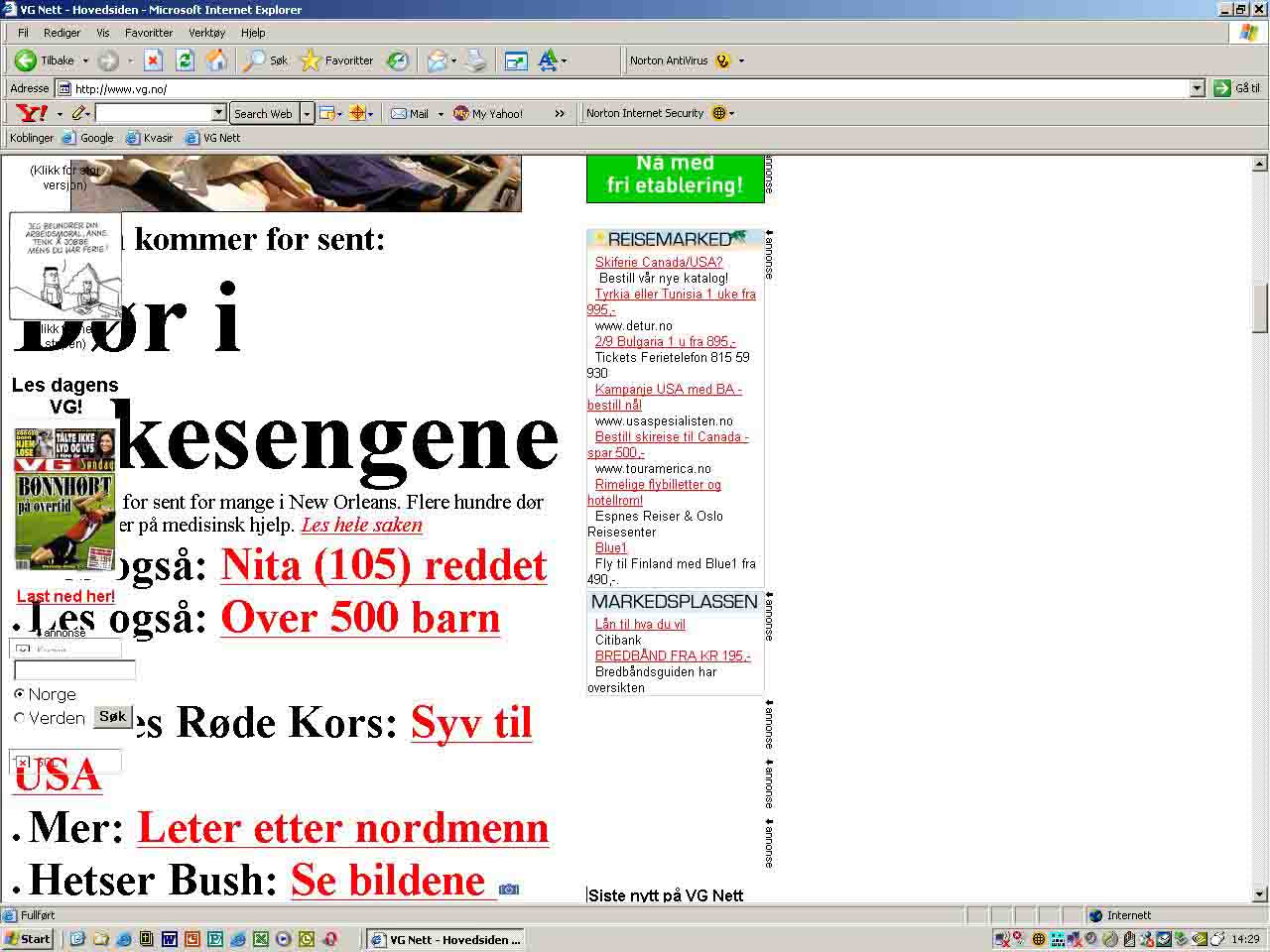Click the NVIDIA tray icon
This screenshot has width=1270, height=952.
[x=1199, y=939]
